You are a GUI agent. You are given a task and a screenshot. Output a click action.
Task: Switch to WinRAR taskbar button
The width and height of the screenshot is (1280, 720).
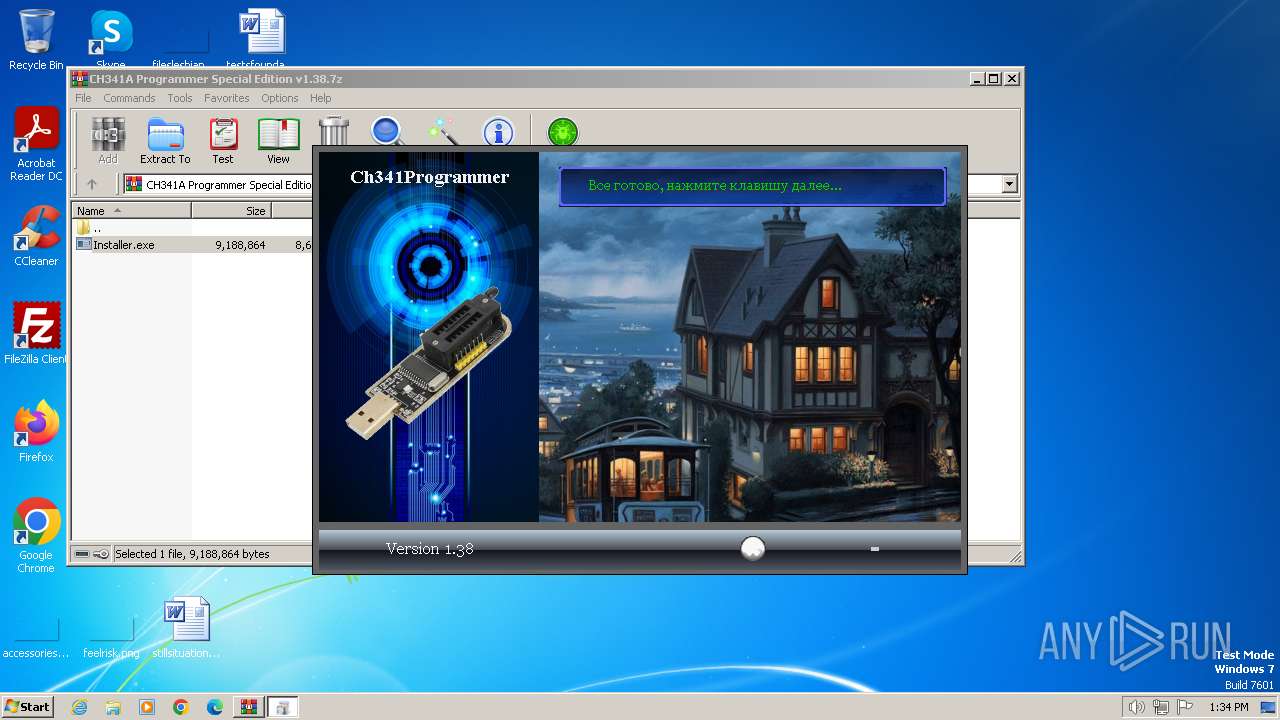[249, 707]
